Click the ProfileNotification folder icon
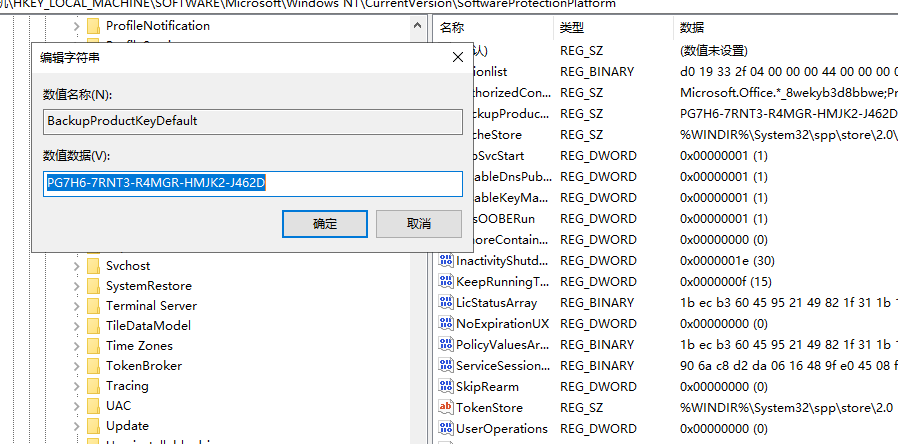This screenshot has height=444, width=898. click(x=93, y=26)
